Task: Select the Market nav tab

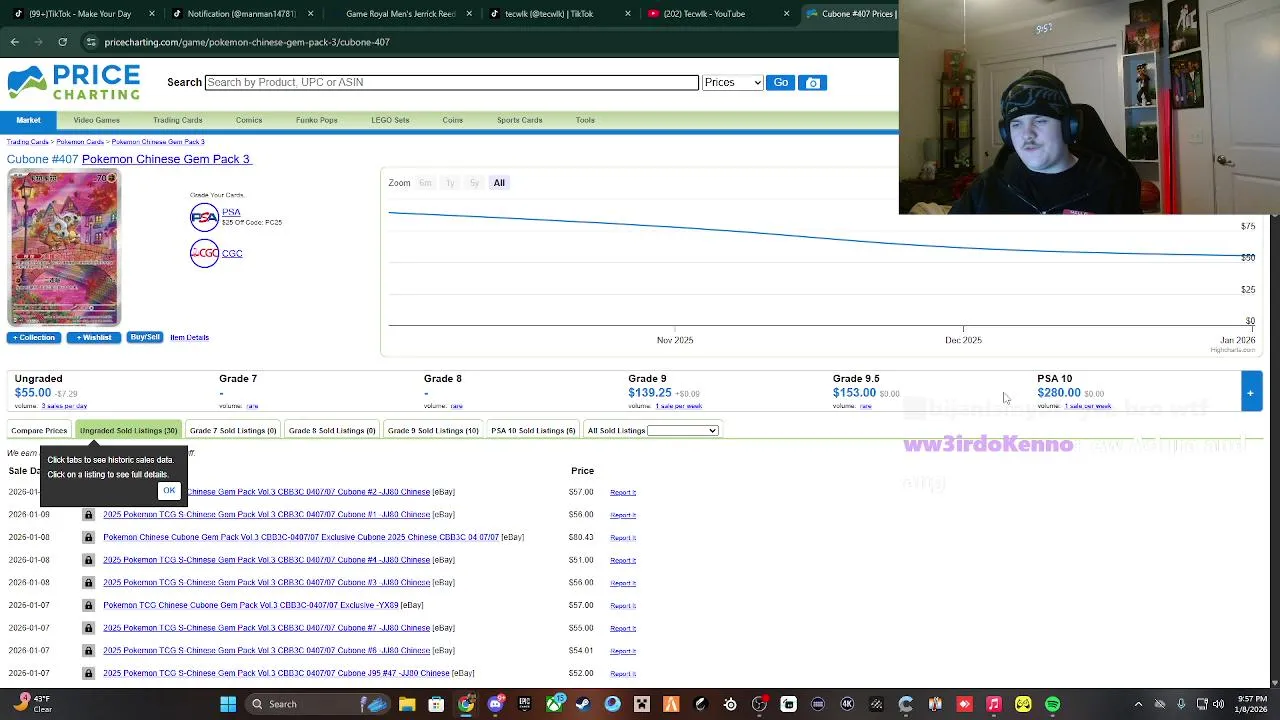Action: (28, 120)
